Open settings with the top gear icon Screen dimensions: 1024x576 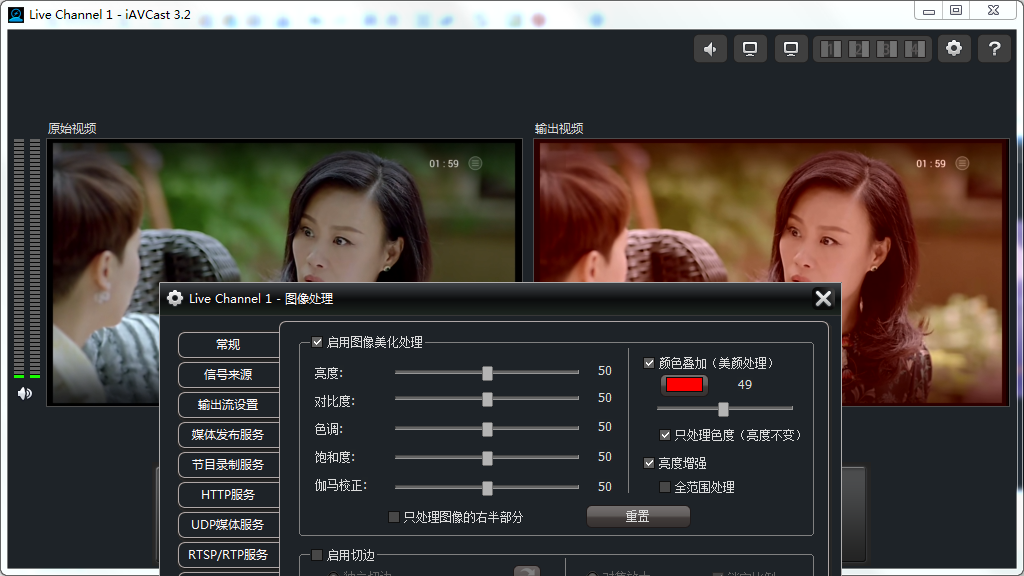point(954,49)
